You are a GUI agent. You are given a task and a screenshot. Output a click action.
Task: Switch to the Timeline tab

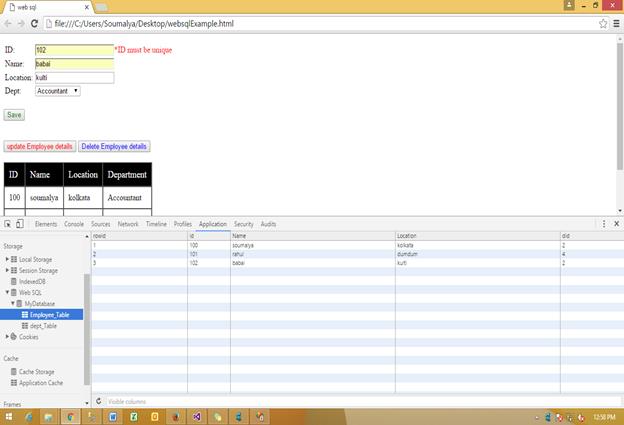pyautogui.click(x=156, y=224)
